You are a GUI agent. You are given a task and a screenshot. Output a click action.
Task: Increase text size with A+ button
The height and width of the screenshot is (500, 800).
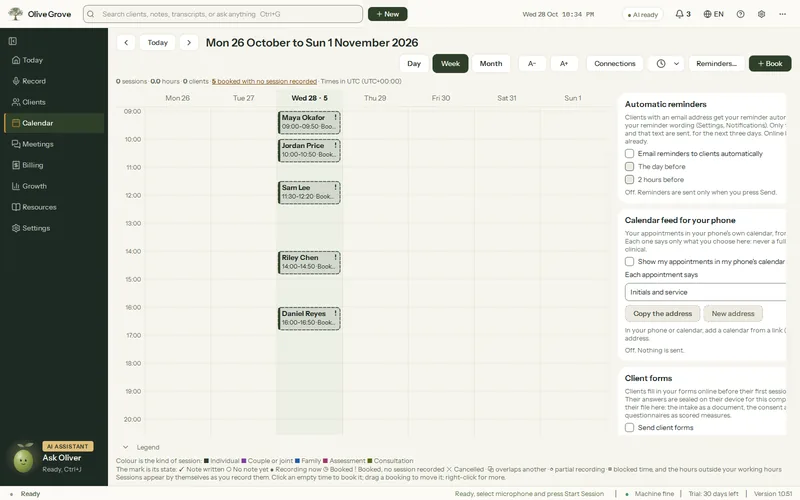(x=564, y=64)
